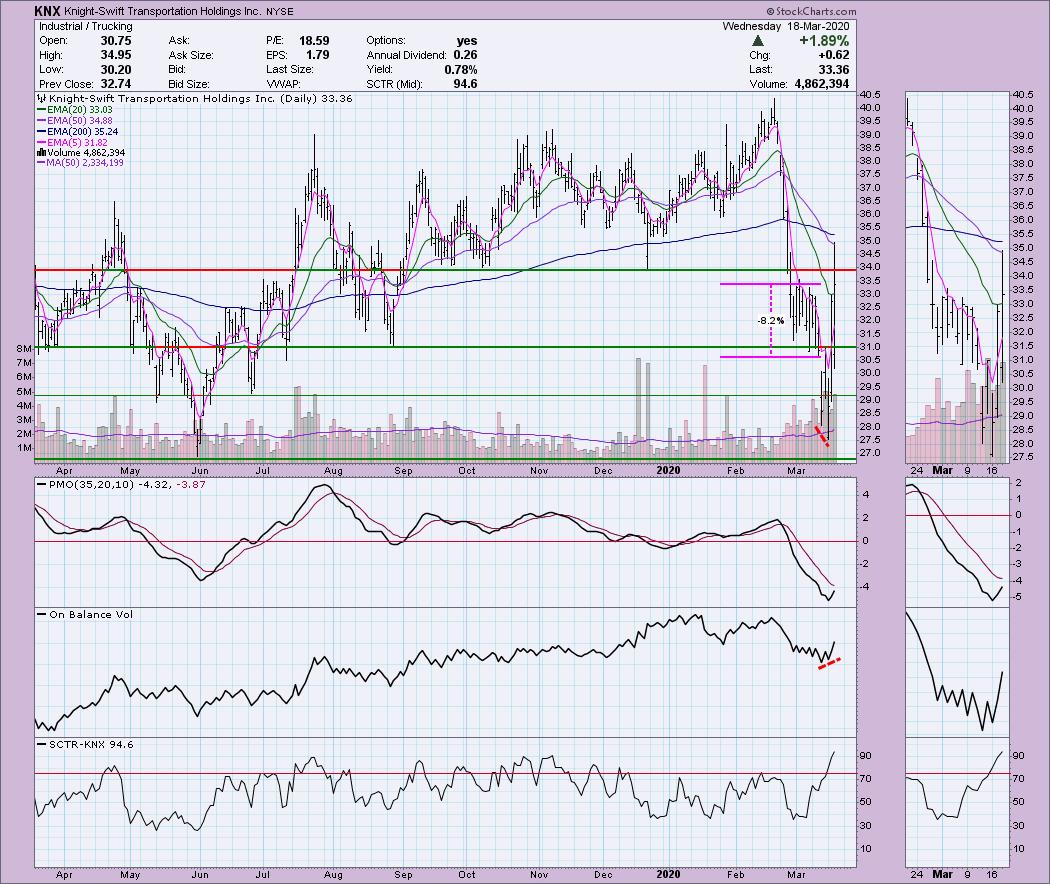The image size is (1050, 884).
Task: Click the Open value 30.75
Action: pyautogui.click(x=116, y=40)
